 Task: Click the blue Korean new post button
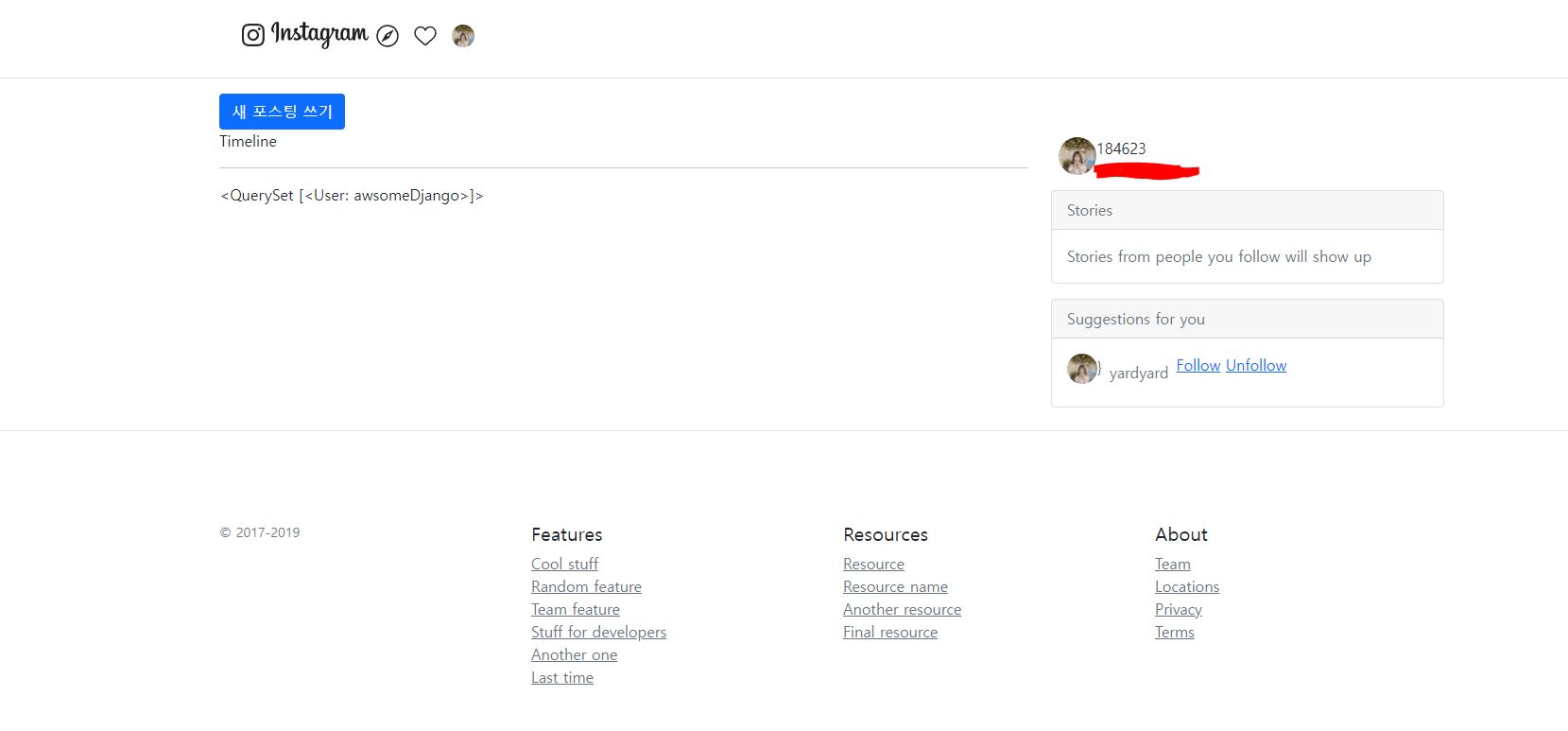tap(282, 112)
